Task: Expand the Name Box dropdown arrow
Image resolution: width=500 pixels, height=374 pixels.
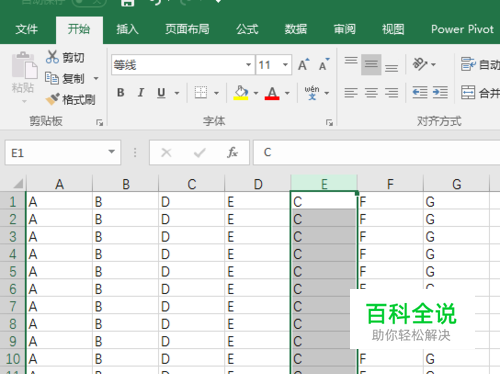Action: pos(112,152)
